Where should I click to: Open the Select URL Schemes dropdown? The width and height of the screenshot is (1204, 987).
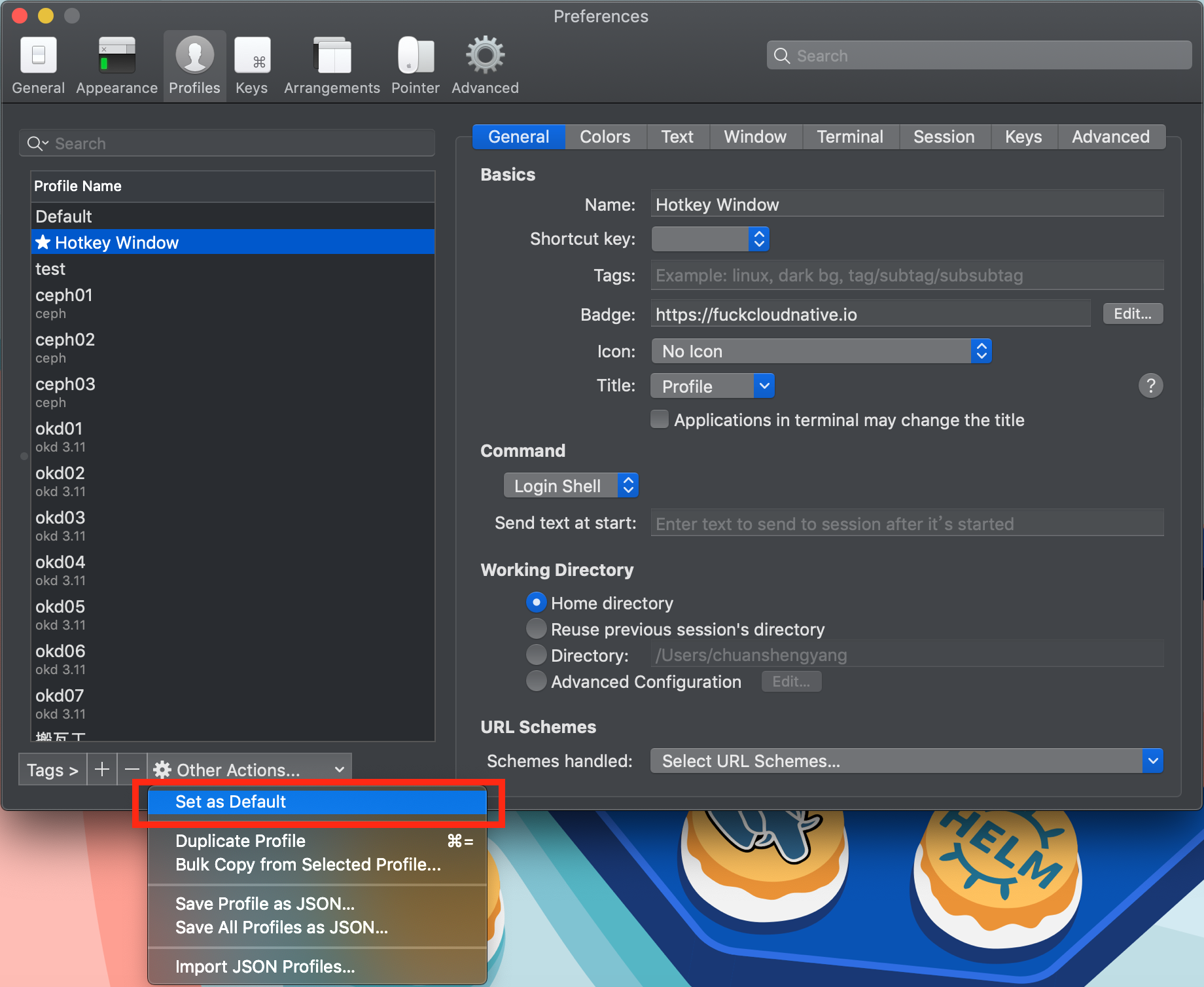(906, 761)
